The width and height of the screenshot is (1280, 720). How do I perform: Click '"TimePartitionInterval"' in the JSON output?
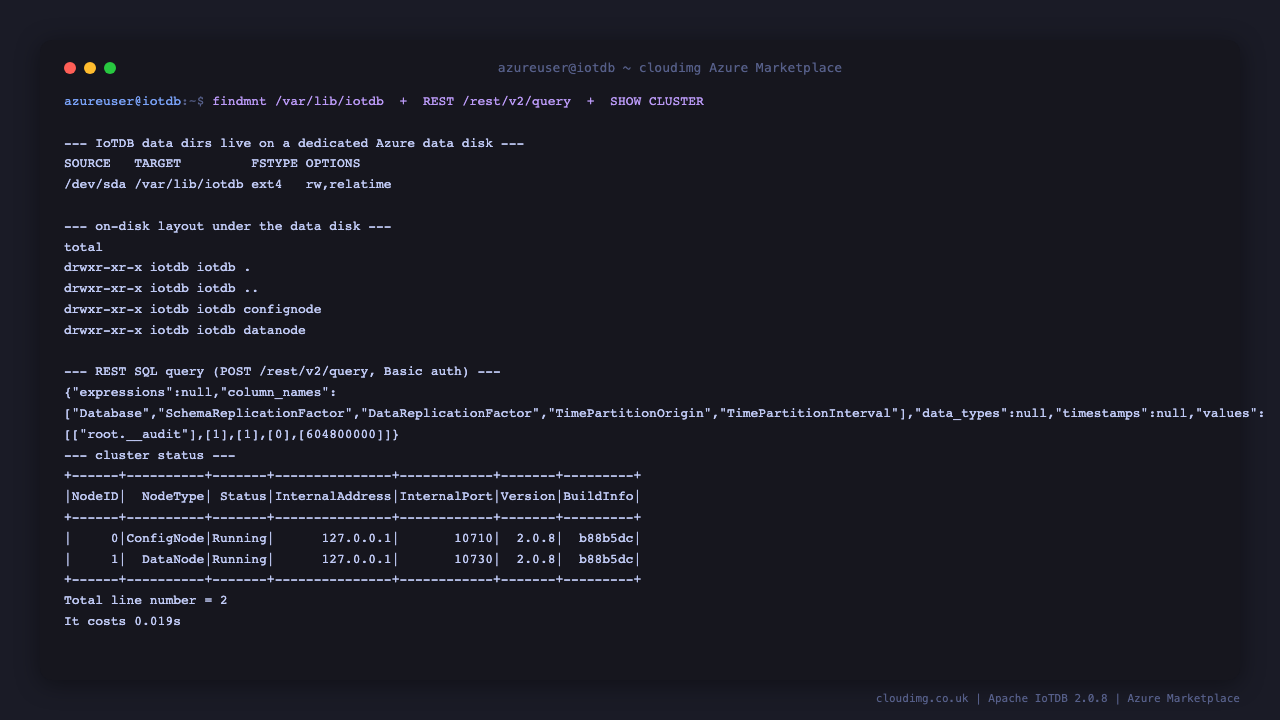point(809,413)
